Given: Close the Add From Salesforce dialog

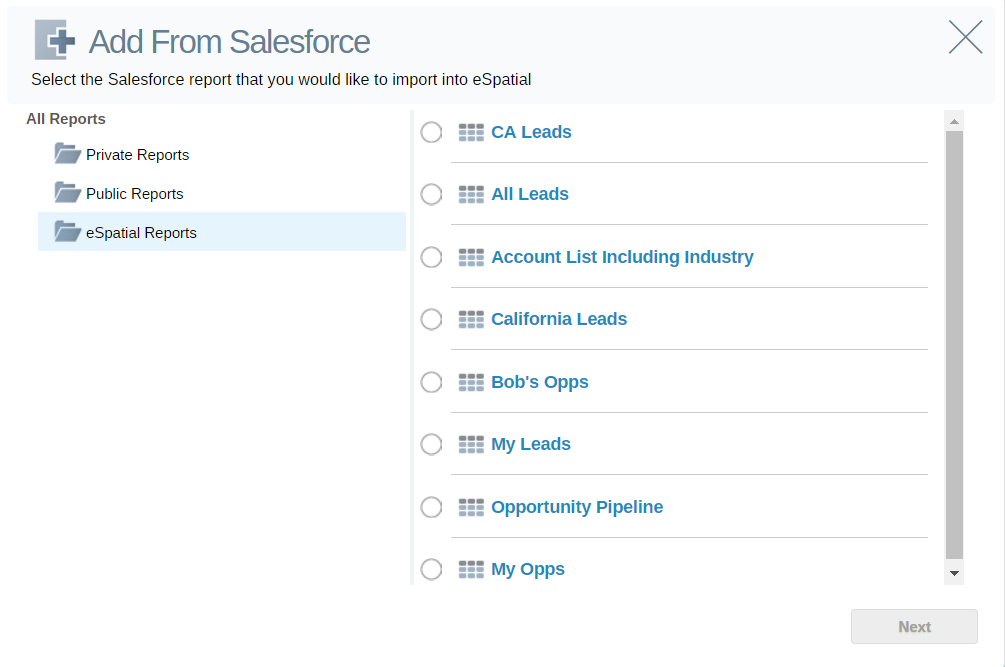Looking at the screenshot, I should (965, 37).
